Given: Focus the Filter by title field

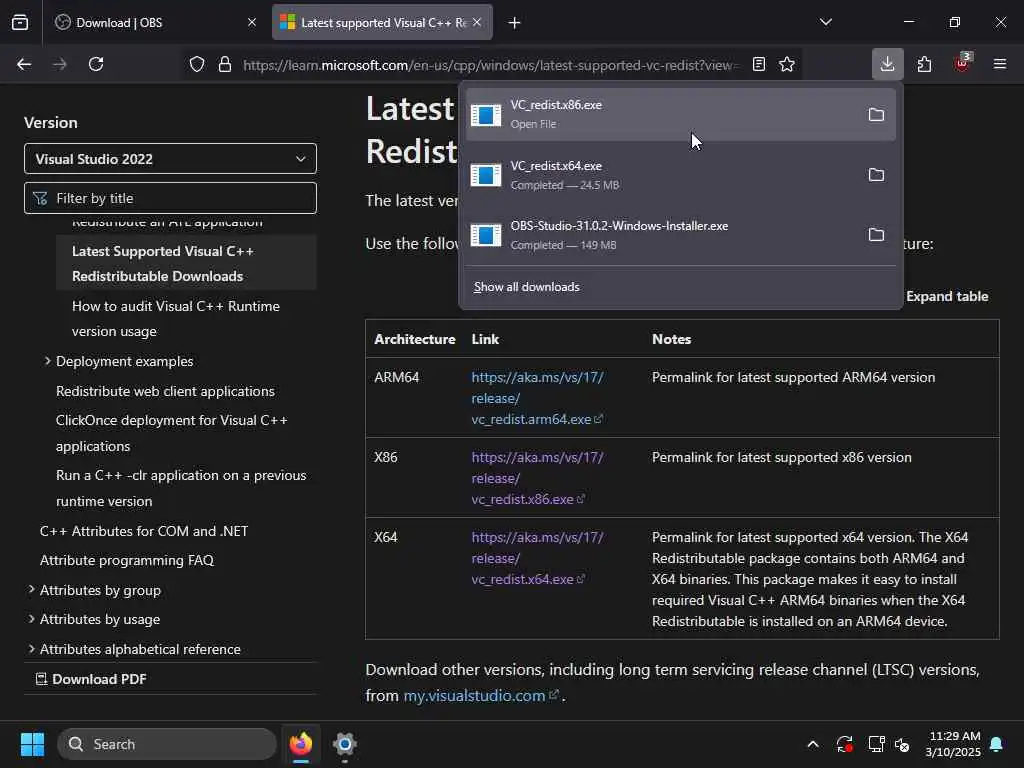Looking at the screenshot, I should pyautogui.click(x=170, y=198).
